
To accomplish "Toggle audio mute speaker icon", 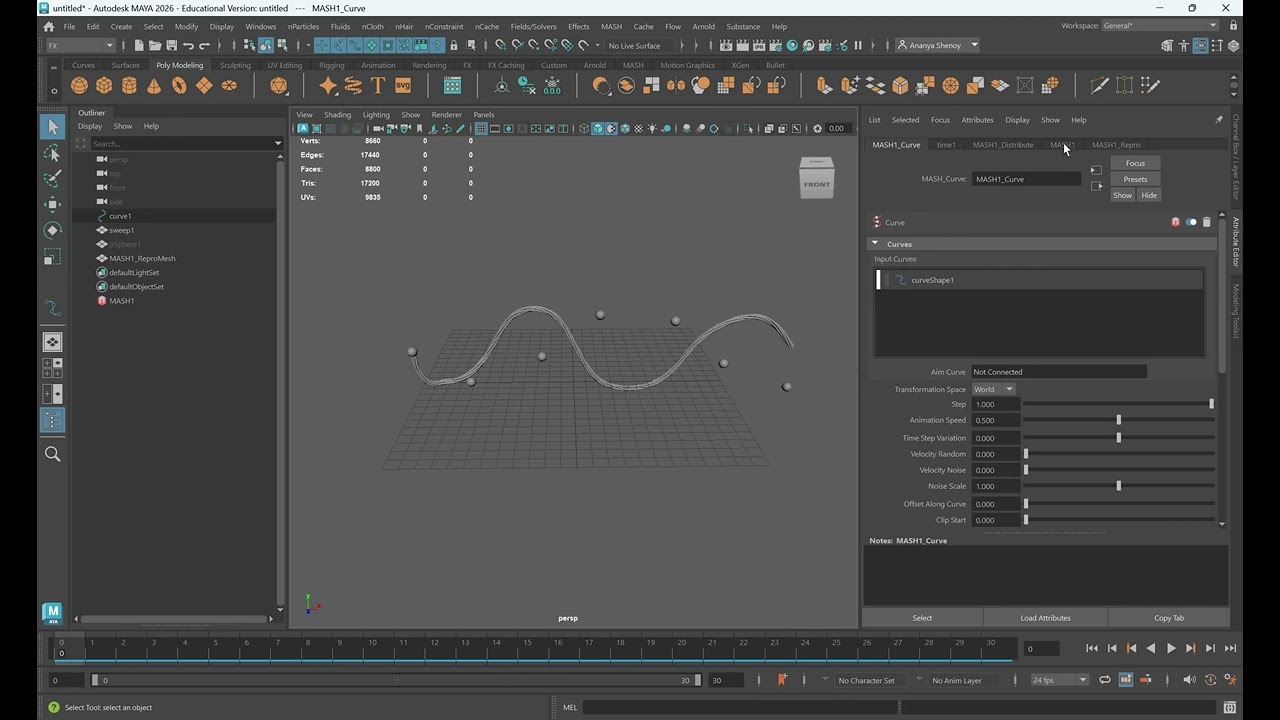I will (x=1189, y=680).
